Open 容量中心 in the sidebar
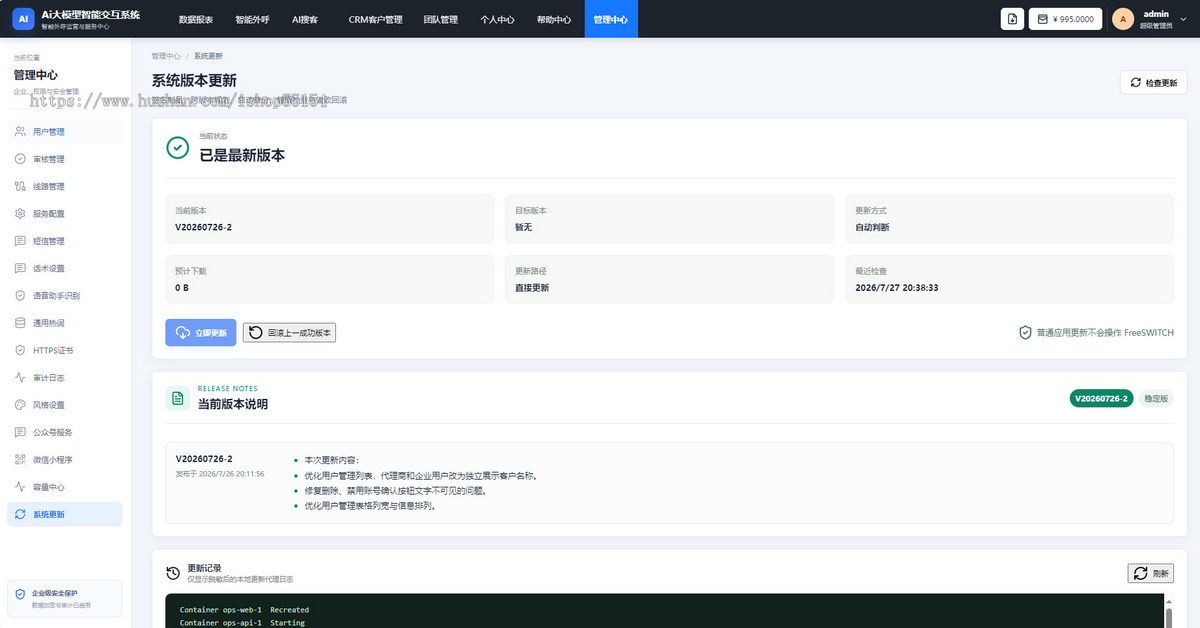The width and height of the screenshot is (1200, 628). click(x=65, y=487)
